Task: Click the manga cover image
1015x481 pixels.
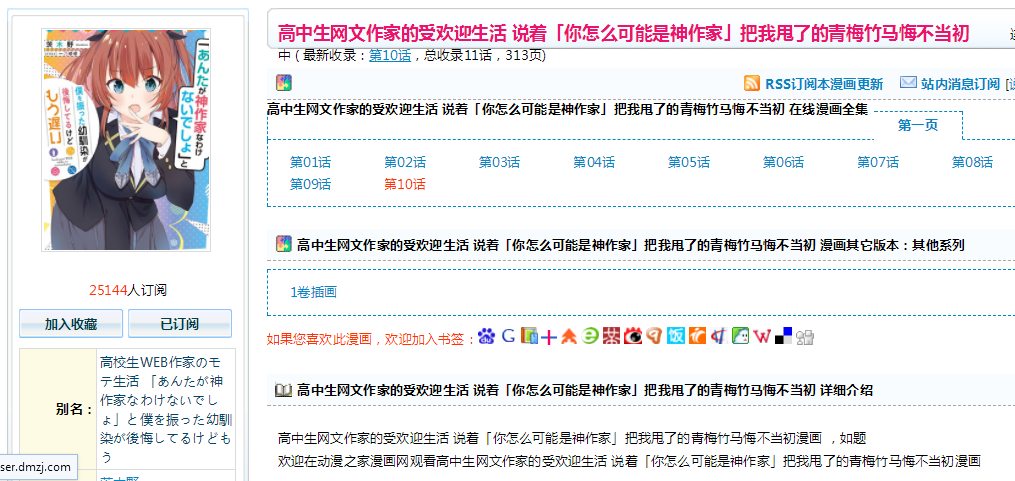Action: [x=126, y=139]
